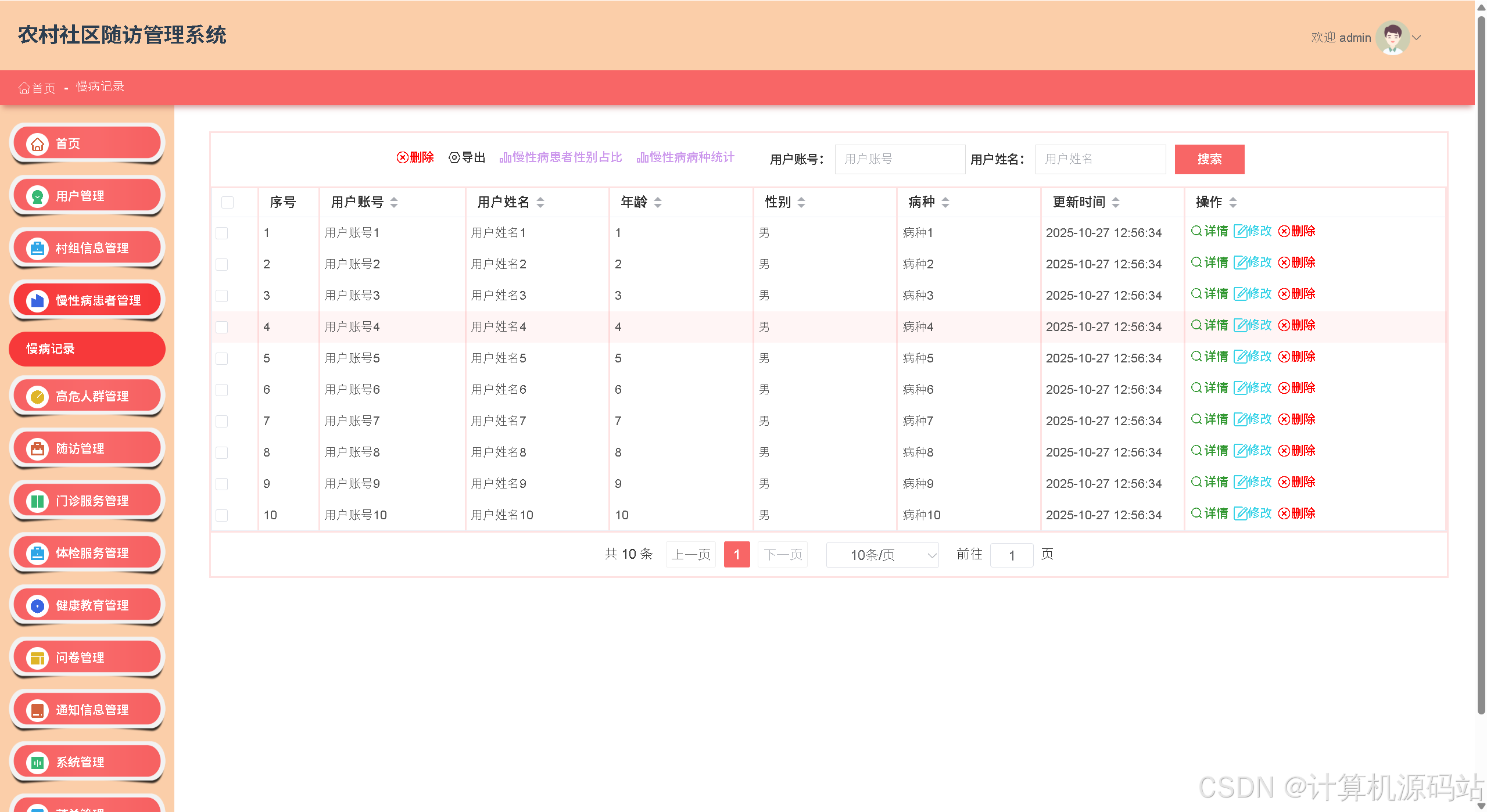
Task: Click the 系统管理 sidebar icon
Action: tap(37, 763)
